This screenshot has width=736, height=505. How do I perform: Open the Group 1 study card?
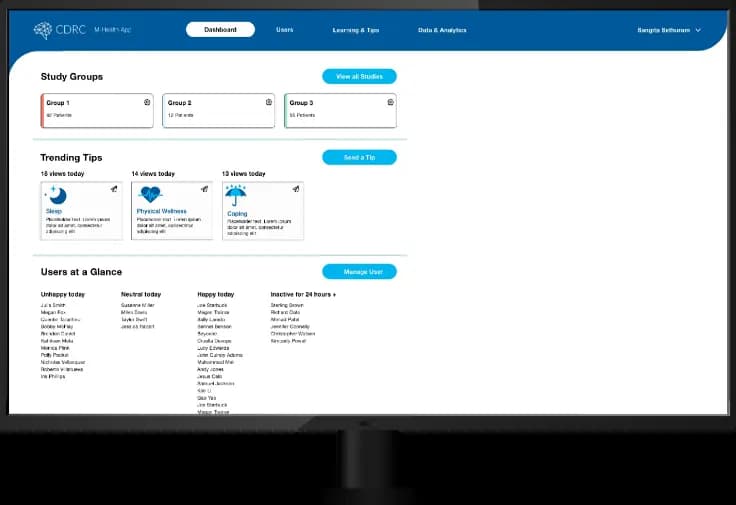[x=97, y=111]
